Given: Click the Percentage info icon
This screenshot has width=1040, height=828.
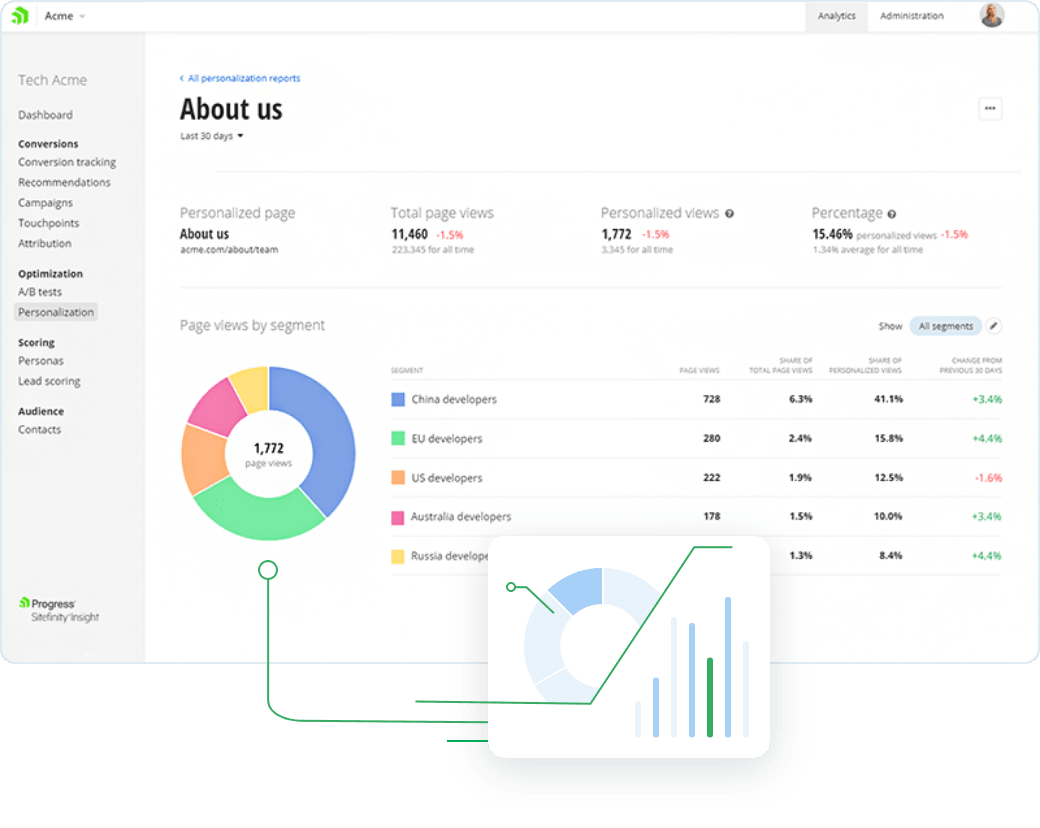Looking at the screenshot, I should (892, 213).
